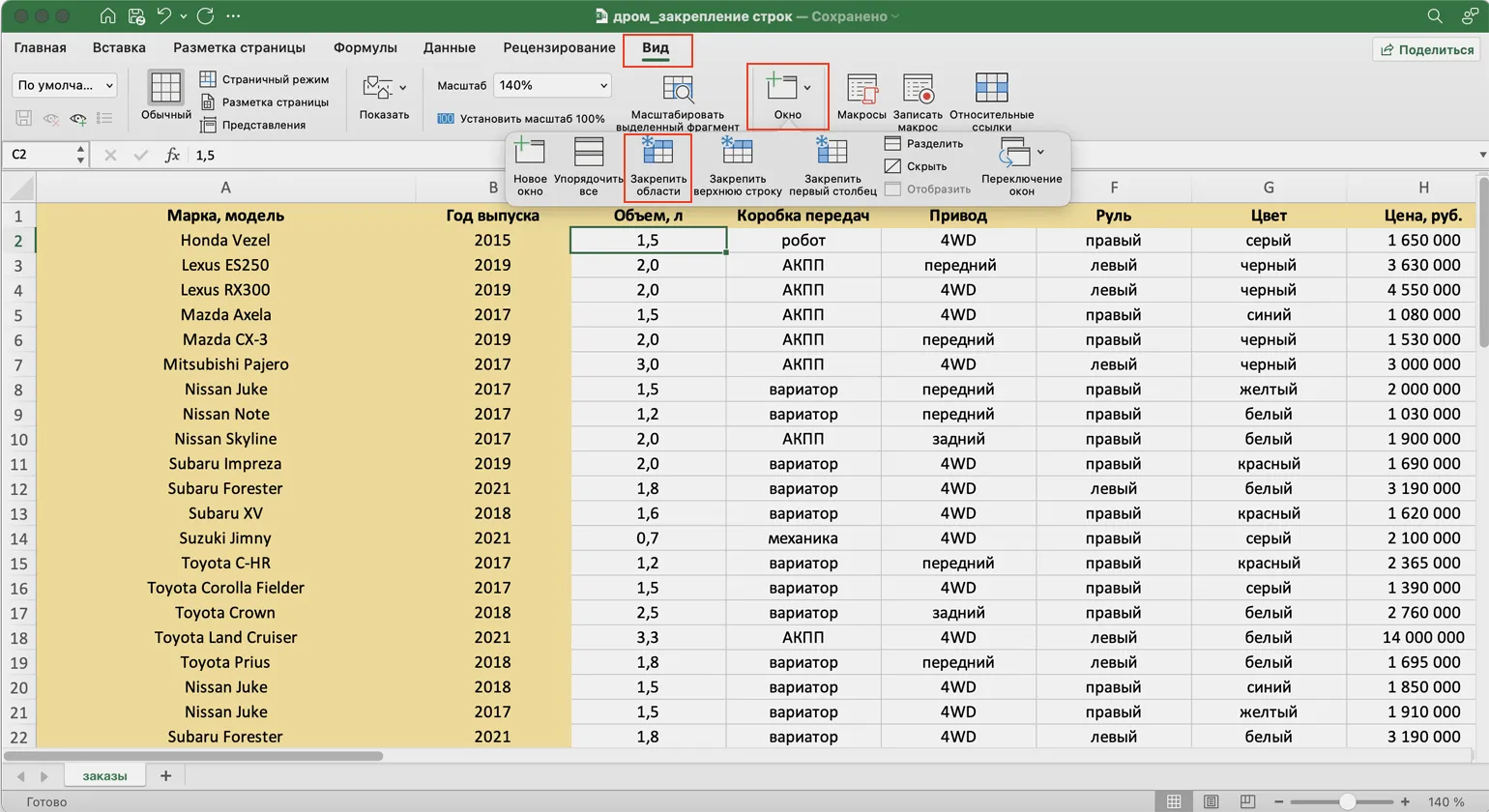Viewport: 1489px width, 812px height.
Task: Click the Freeze Panes (Закрепить области) icon
Action: [657, 154]
